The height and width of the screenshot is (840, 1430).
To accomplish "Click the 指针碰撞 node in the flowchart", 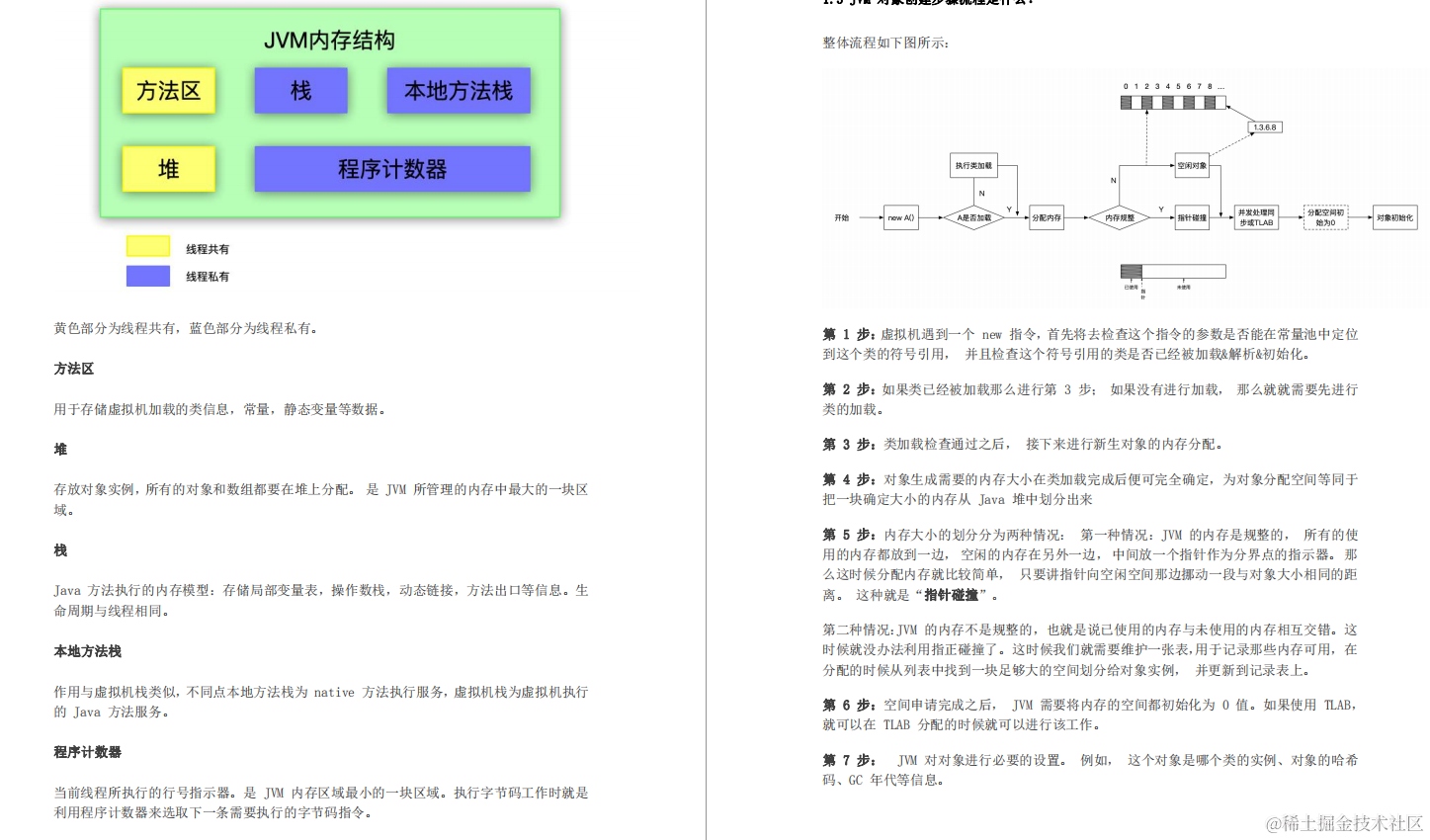I will pyautogui.click(x=1192, y=217).
